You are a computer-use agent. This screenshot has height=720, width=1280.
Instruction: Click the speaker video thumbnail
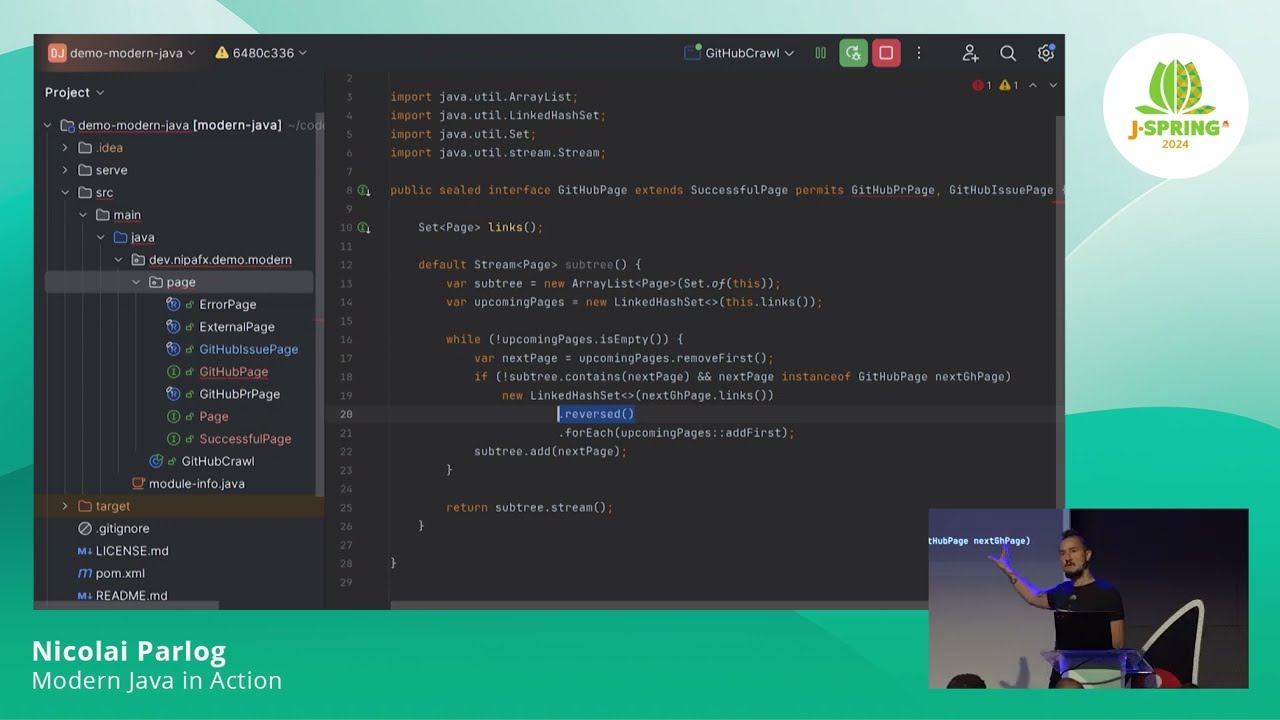(1088, 599)
